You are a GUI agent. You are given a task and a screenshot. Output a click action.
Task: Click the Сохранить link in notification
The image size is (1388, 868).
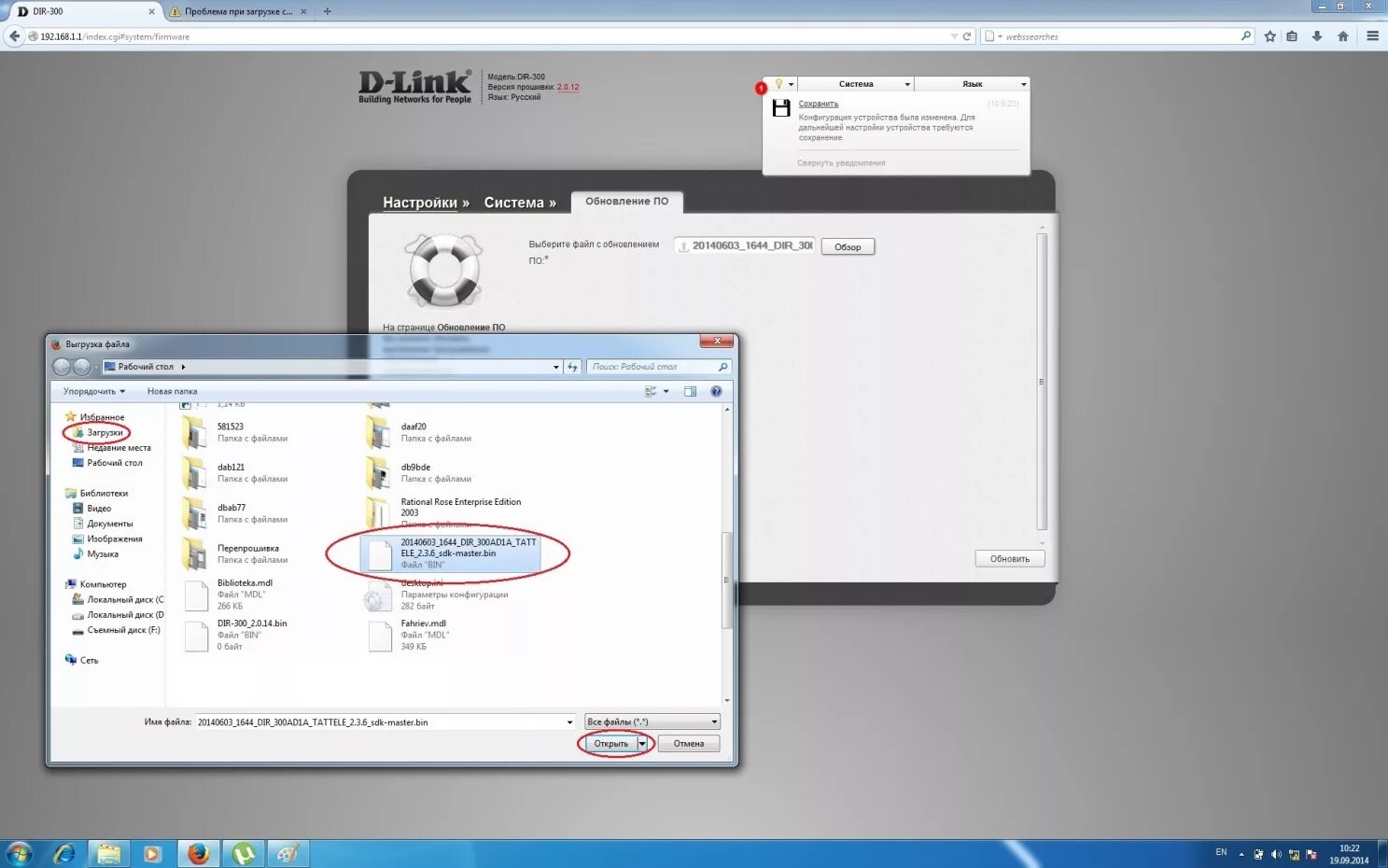pos(819,104)
